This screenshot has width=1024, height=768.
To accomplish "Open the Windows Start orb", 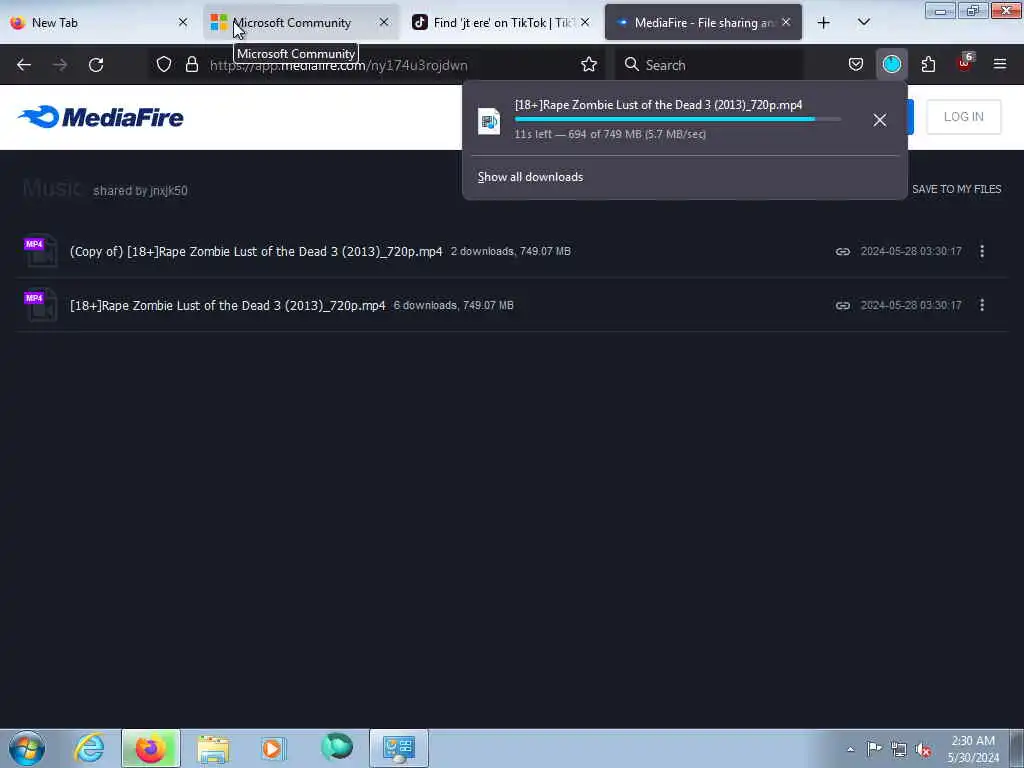I will (x=27, y=748).
